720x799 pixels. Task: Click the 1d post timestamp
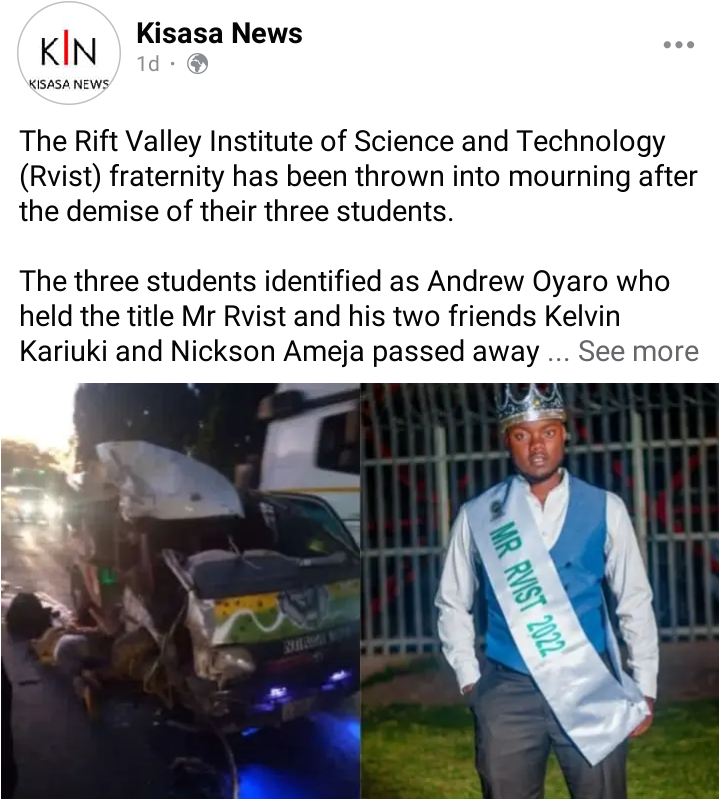pyautogui.click(x=148, y=64)
